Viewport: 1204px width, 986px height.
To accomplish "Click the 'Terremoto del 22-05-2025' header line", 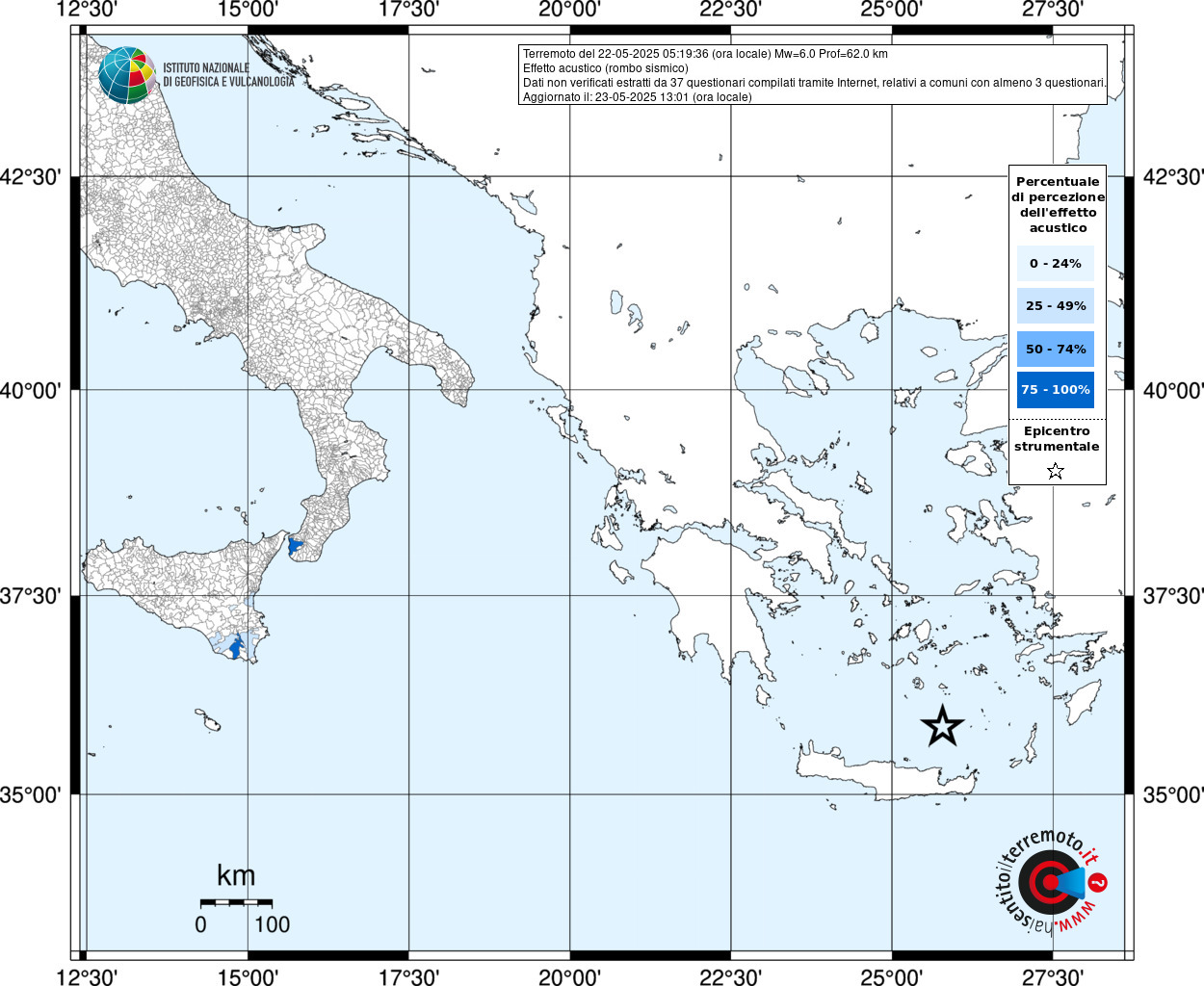I will [x=705, y=54].
